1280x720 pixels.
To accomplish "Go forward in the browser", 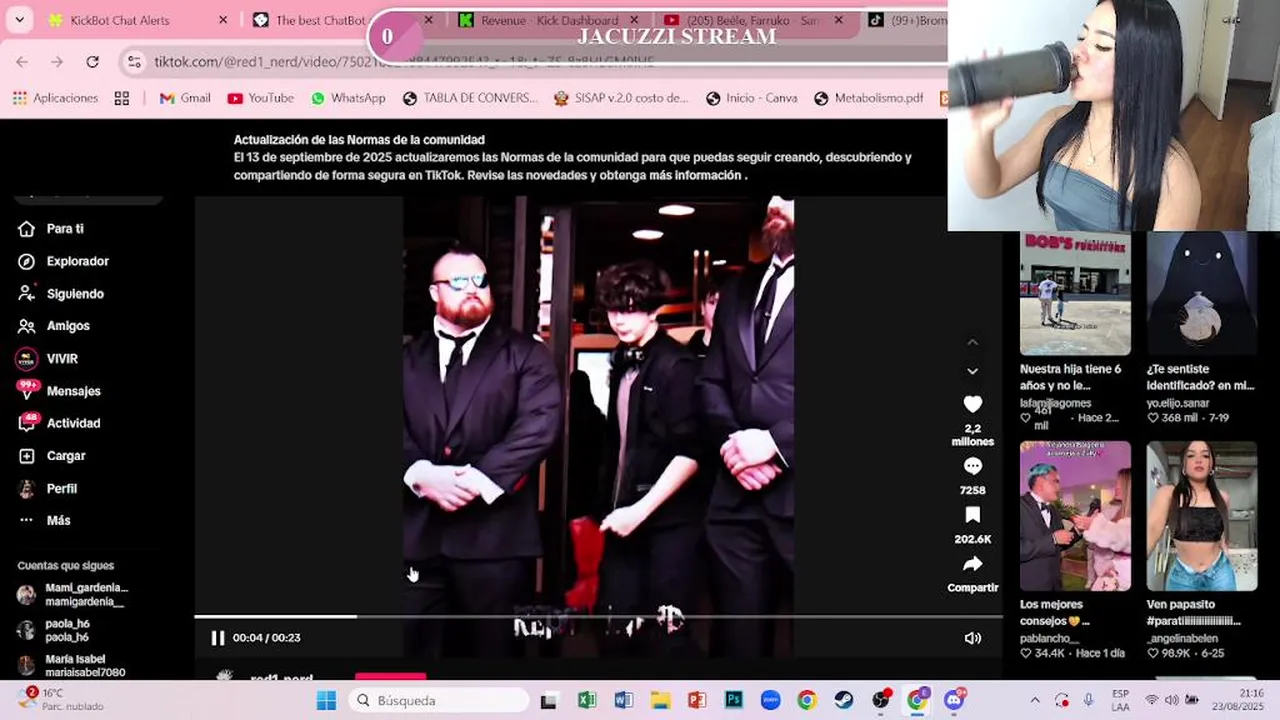I will tap(57, 62).
